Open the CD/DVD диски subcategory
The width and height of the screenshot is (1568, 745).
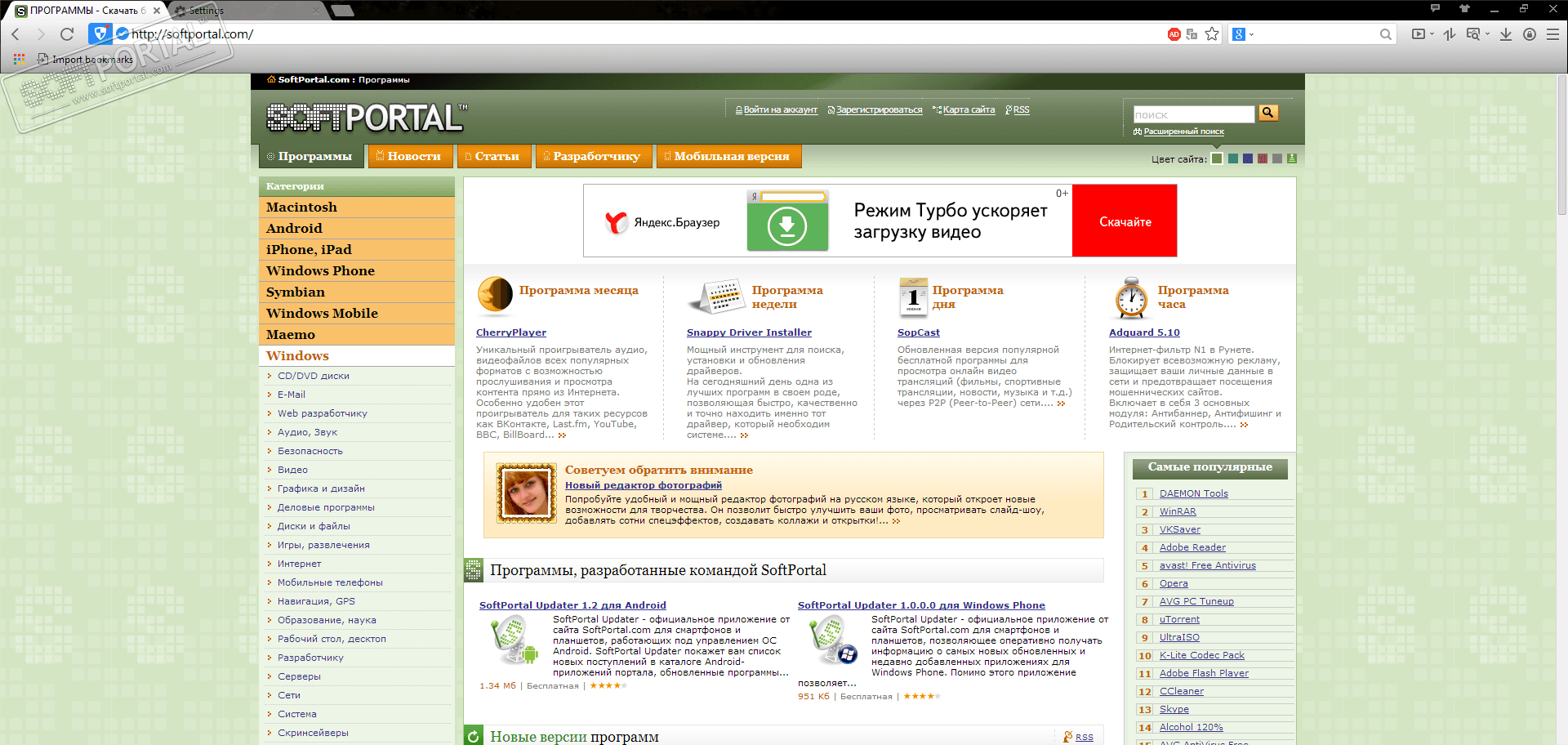pyautogui.click(x=314, y=376)
